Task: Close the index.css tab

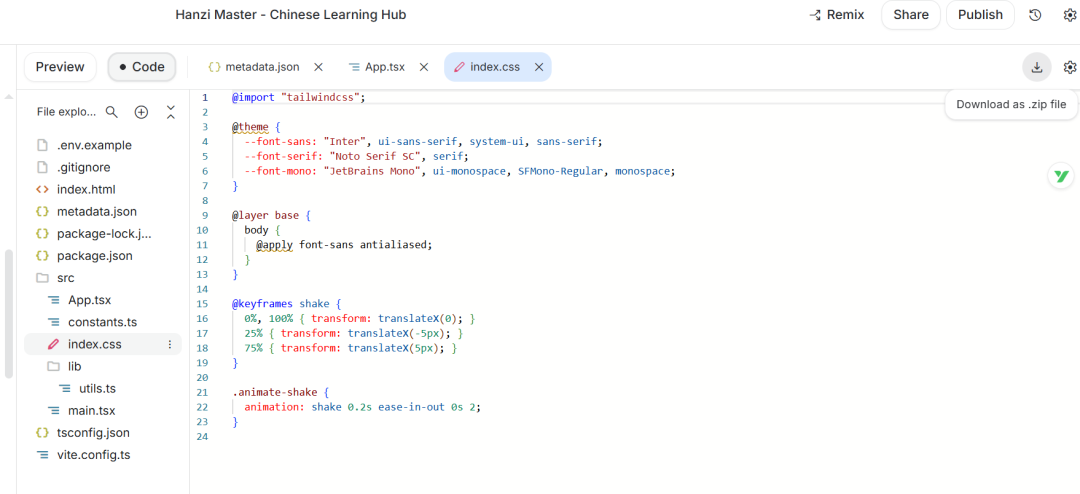Action: [539, 67]
